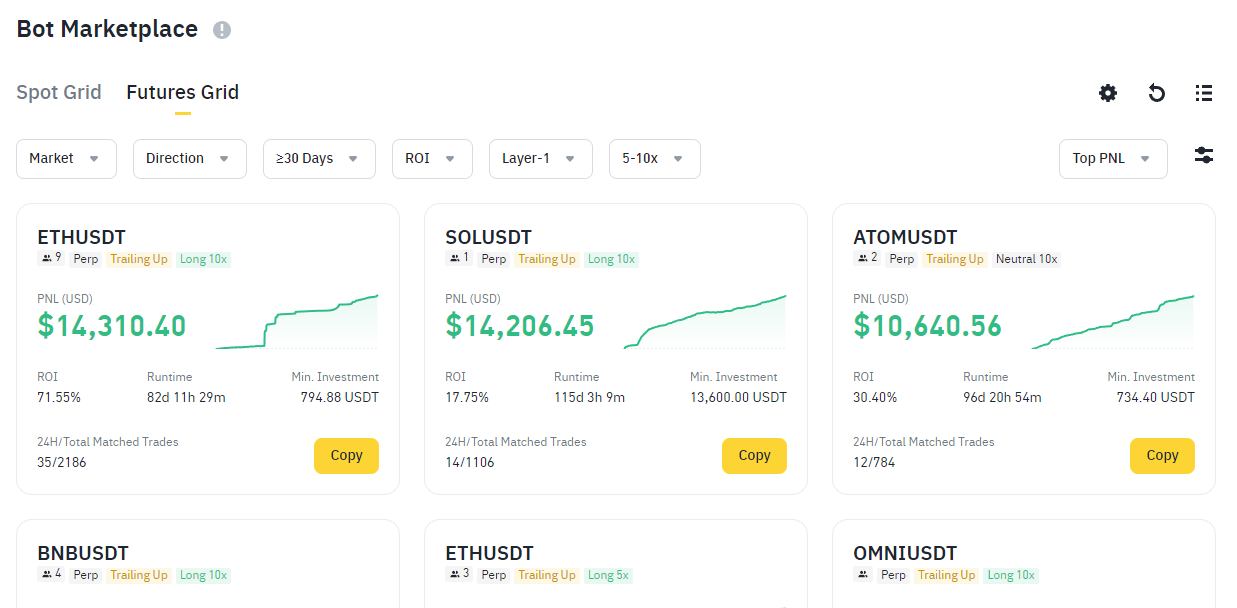
Task: Click copiers icon on SOLUSDT card
Action: [455, 259]
